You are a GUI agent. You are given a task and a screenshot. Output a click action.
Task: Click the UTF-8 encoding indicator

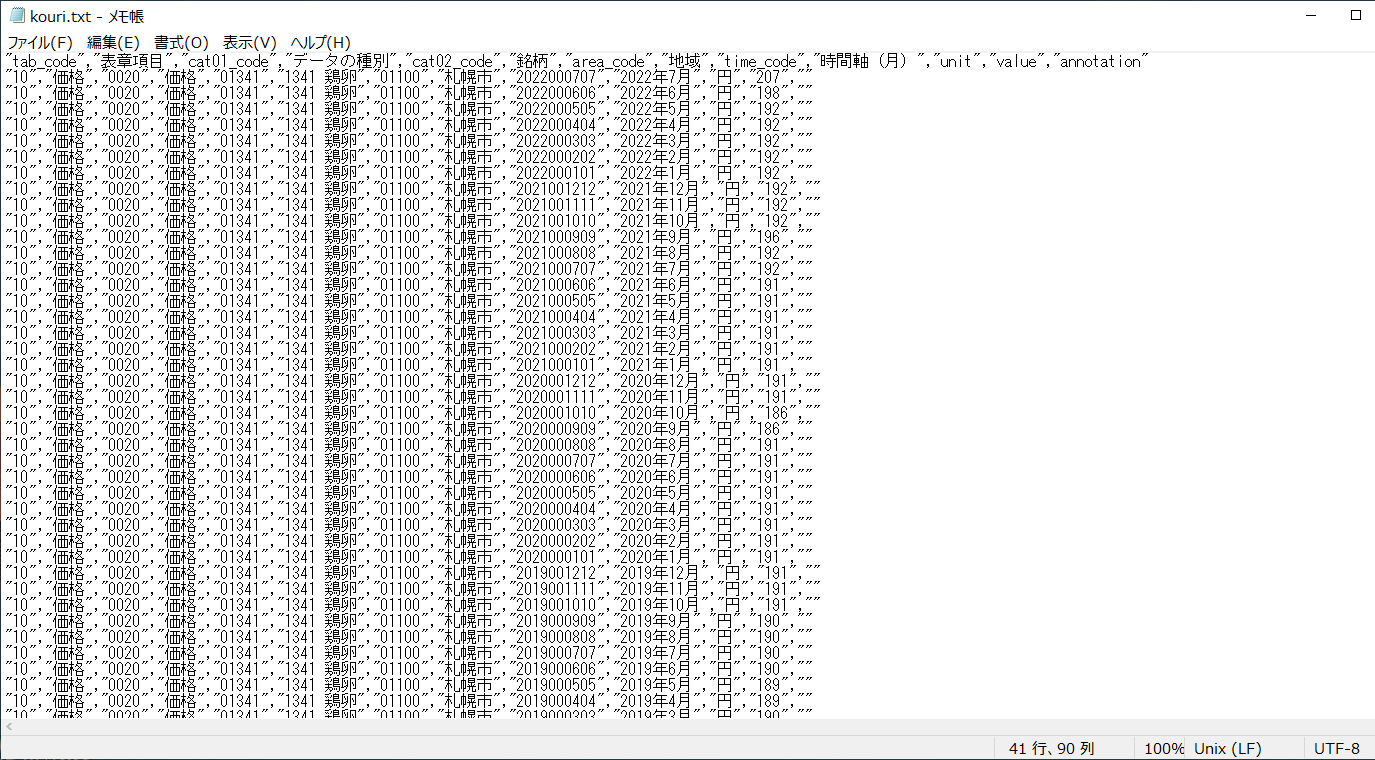1337,749
